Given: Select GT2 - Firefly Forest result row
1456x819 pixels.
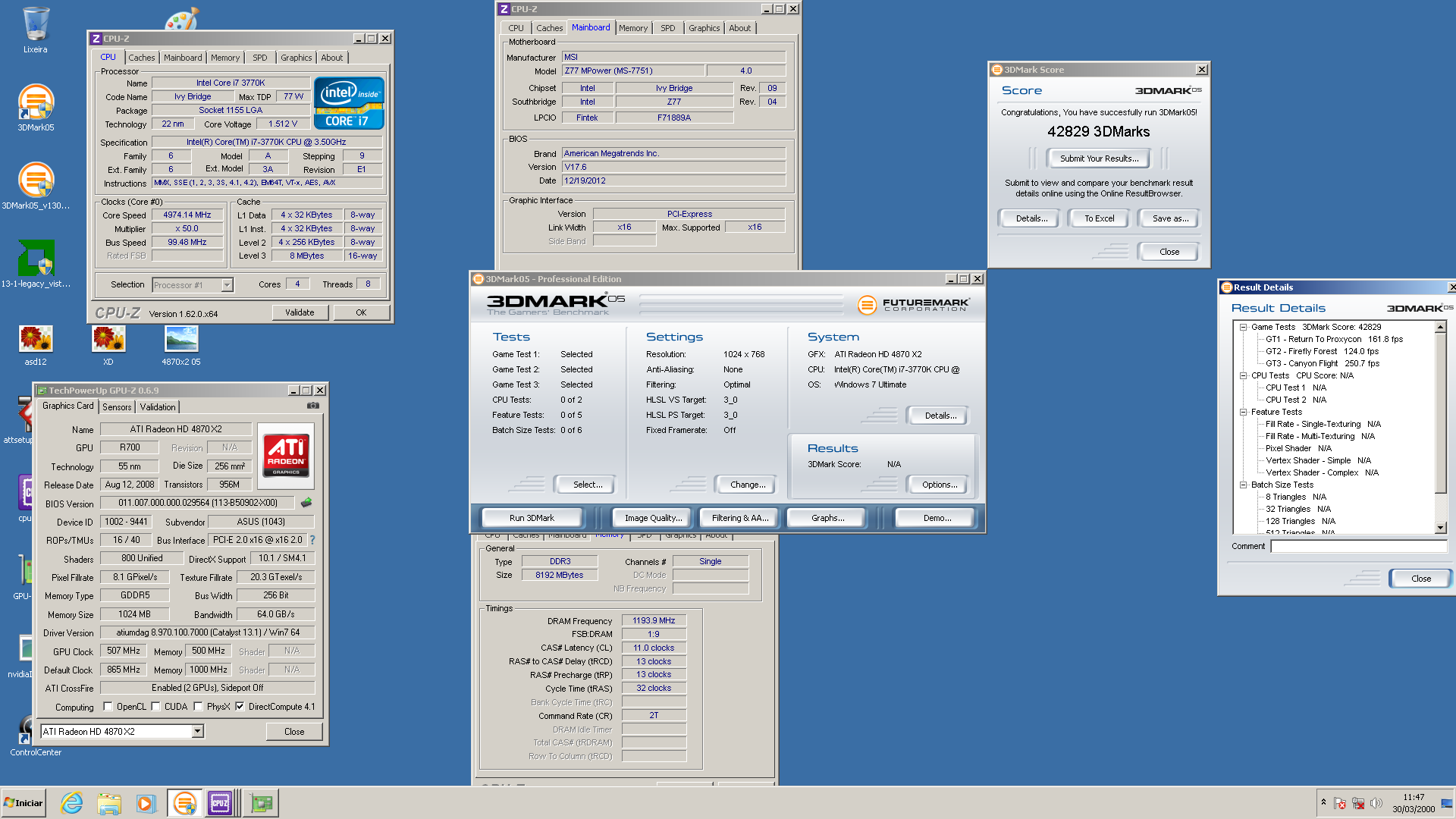Looking at the screenshot, I should tap(1322, 351).
